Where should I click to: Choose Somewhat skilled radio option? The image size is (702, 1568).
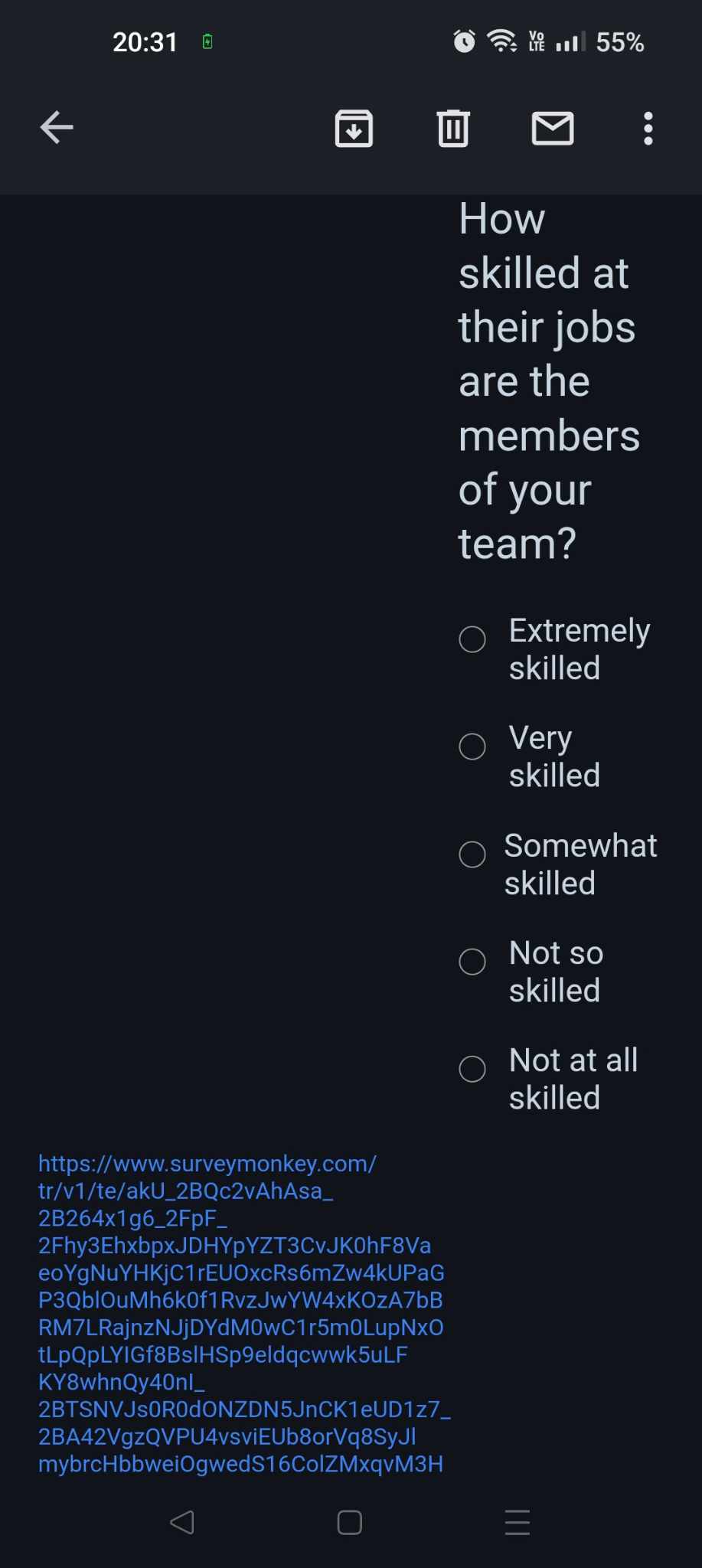click(472, 854)
